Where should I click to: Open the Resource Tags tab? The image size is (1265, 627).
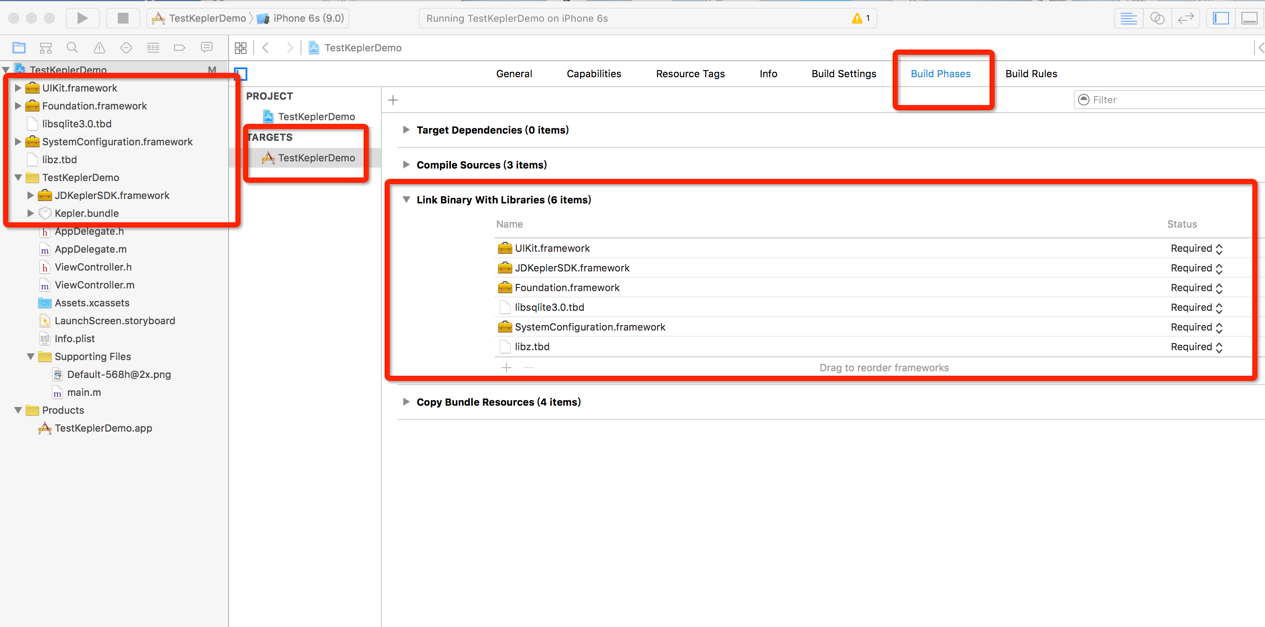(x=690, y=74)
